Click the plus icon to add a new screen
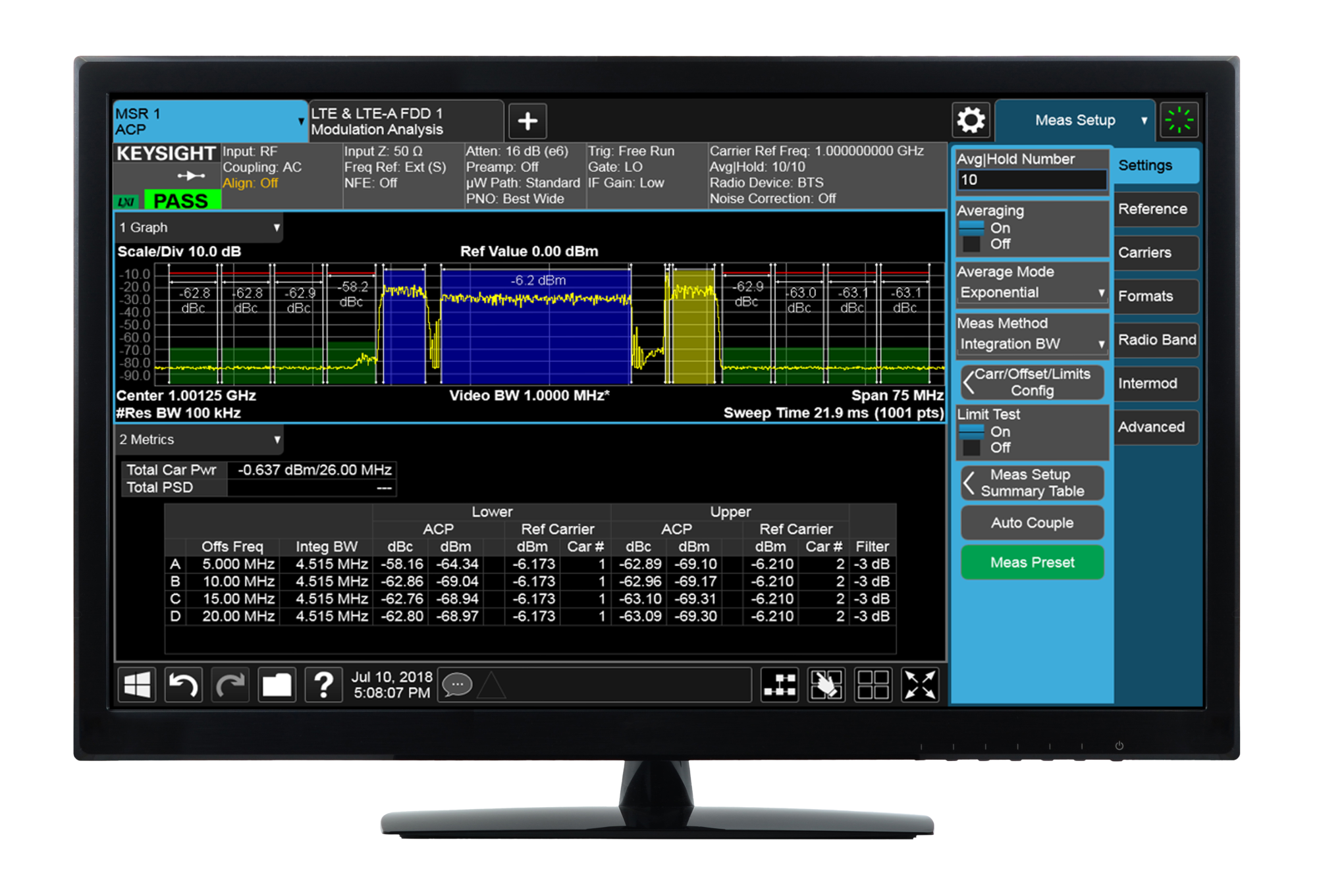Image resolution: width=1317 pixels, height=896 pixels. 527,121
